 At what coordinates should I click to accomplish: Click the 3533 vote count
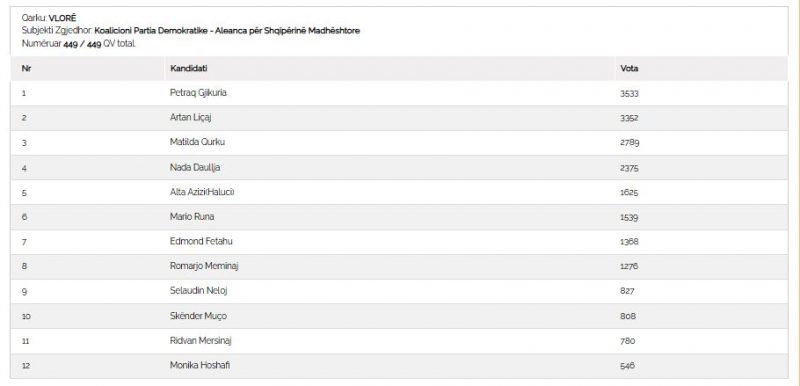[x=629, y=94]
